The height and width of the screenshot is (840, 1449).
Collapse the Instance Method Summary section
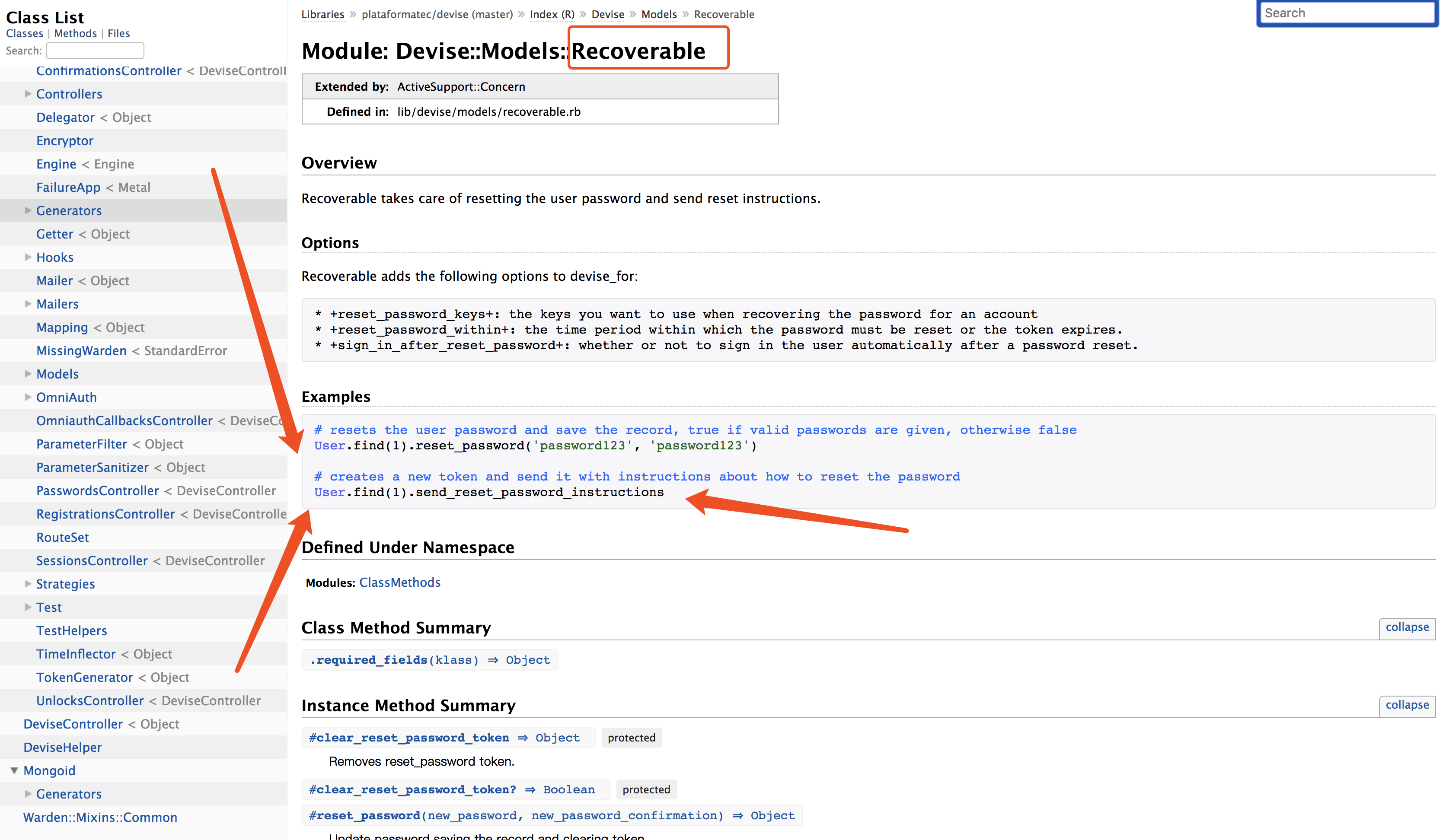point(1407,705)
